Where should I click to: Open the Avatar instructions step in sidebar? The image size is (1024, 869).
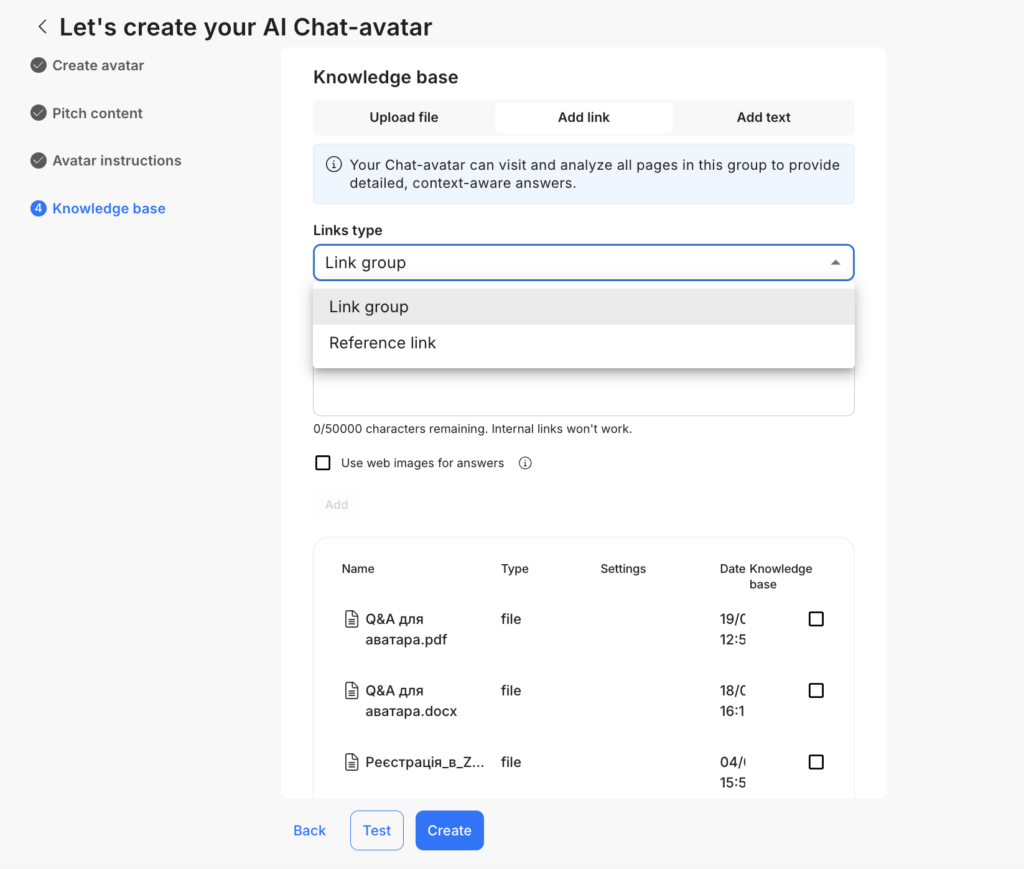[x=117, y=161]
